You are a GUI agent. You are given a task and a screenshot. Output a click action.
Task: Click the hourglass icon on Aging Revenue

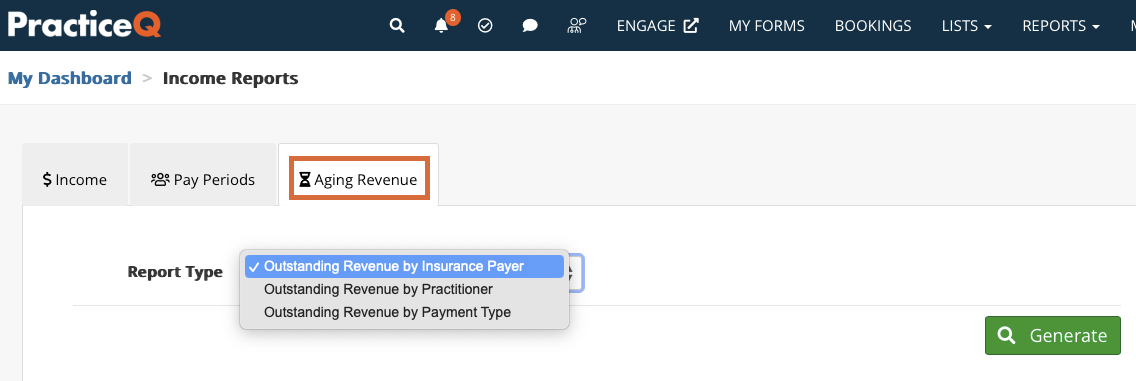[305, 179]
